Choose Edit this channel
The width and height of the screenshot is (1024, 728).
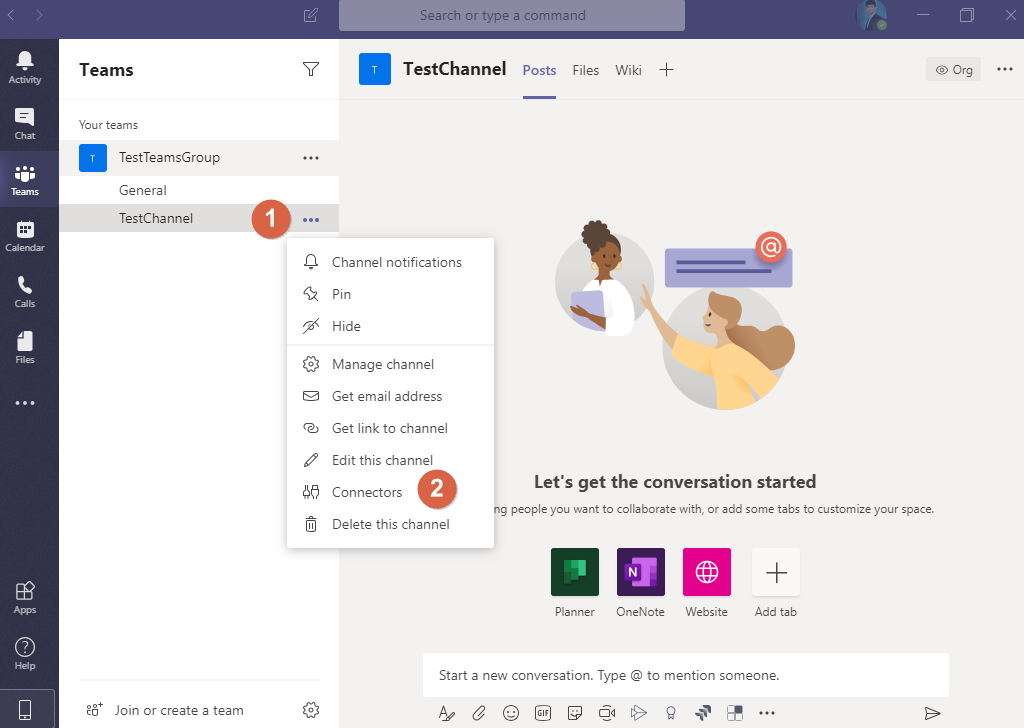(391, 460)
